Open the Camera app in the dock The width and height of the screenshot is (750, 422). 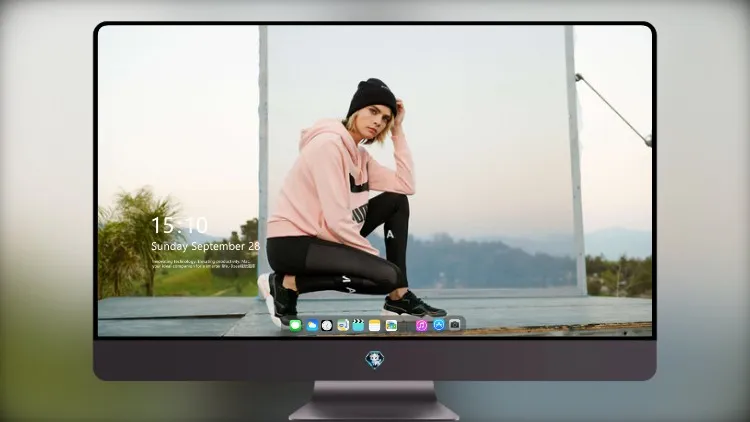tap(455, 325)
